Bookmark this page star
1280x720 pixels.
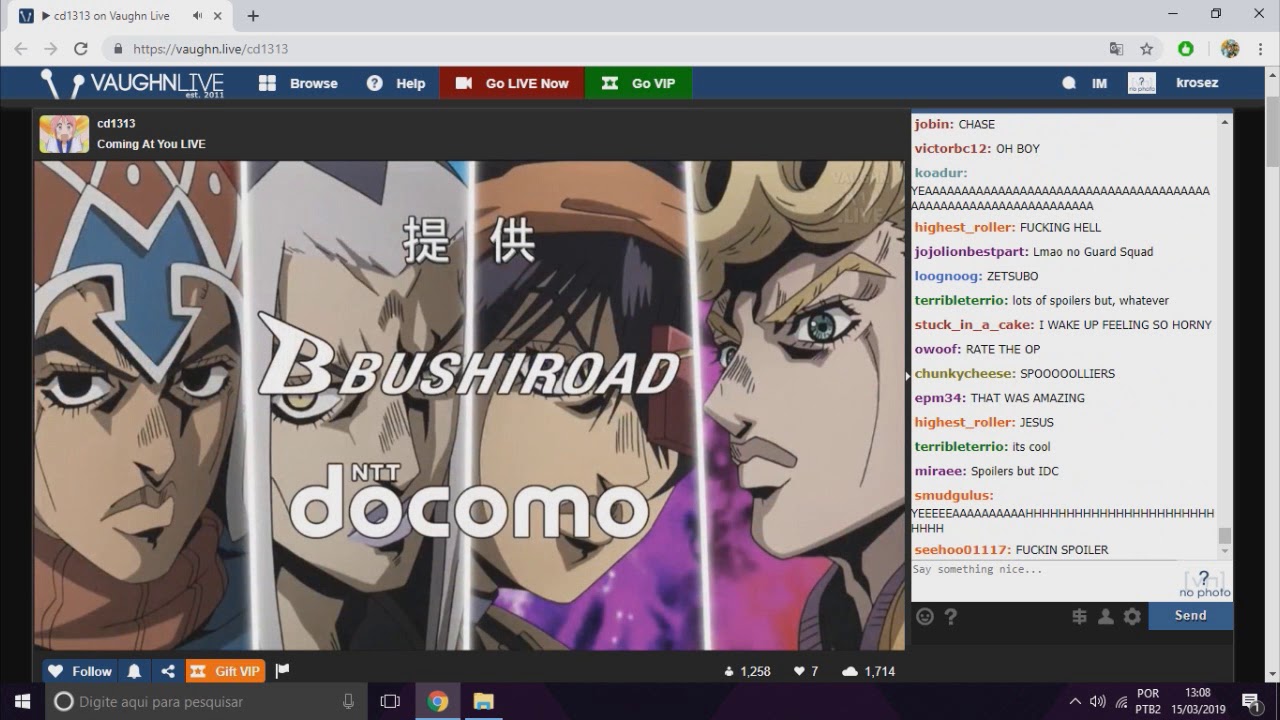pos(1147,49)
